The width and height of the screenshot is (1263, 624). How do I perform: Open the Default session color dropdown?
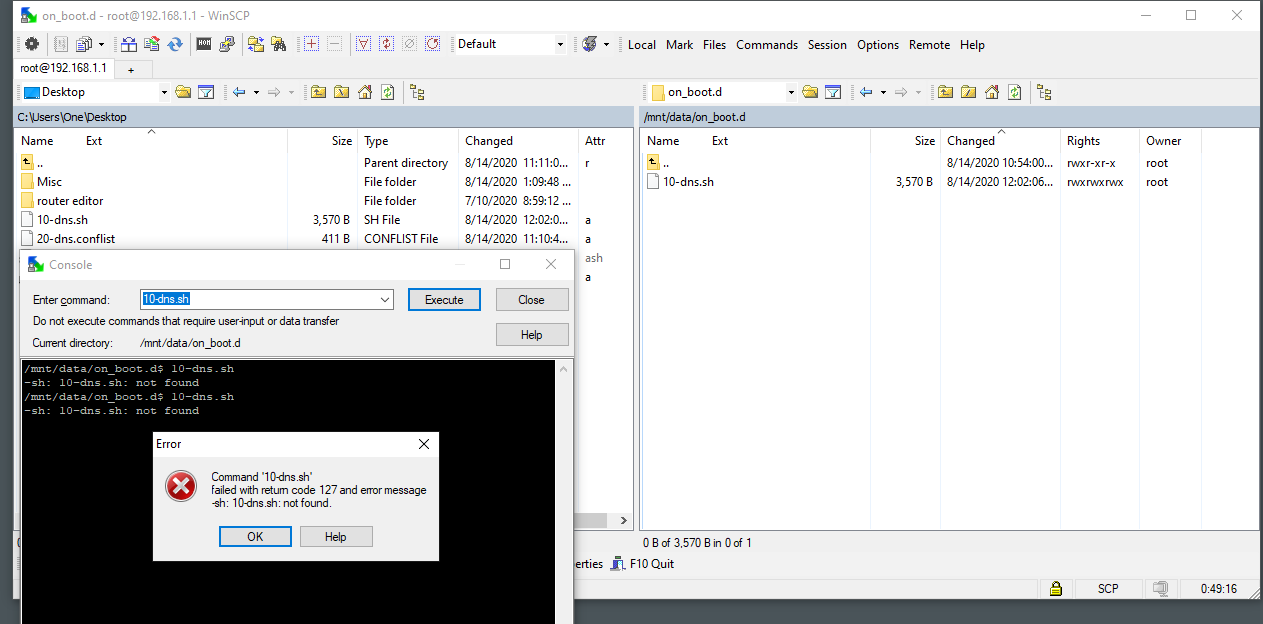point(560,44)
